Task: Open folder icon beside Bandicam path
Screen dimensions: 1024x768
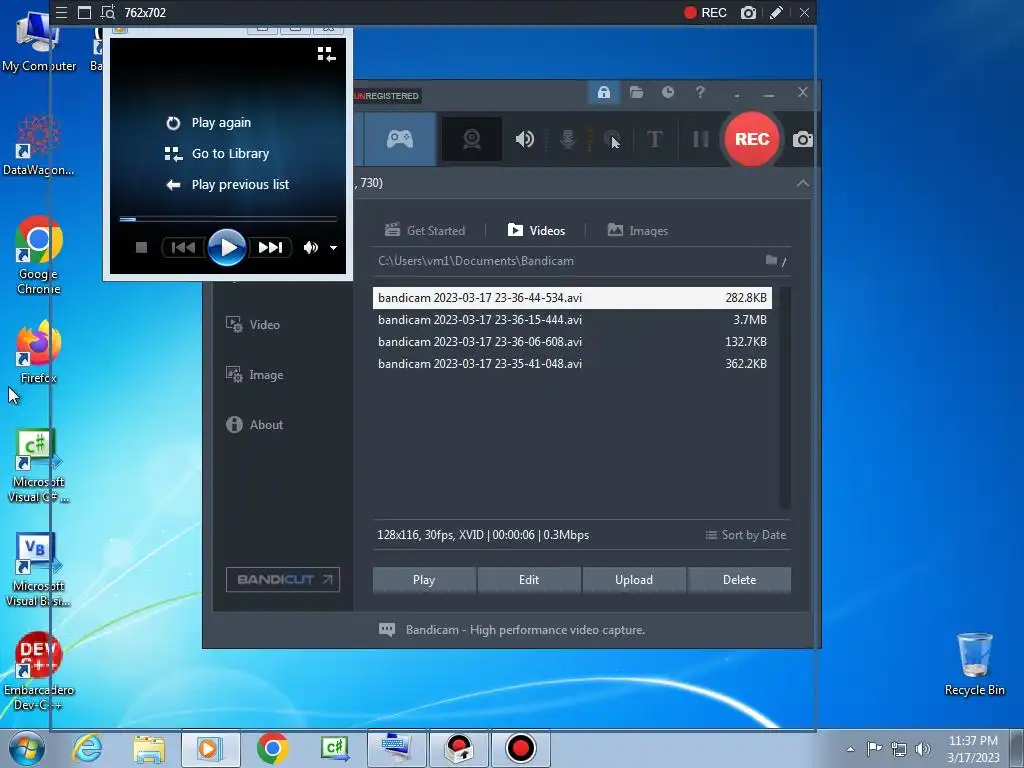Action: pyautogui.click(x=771, y=261)
